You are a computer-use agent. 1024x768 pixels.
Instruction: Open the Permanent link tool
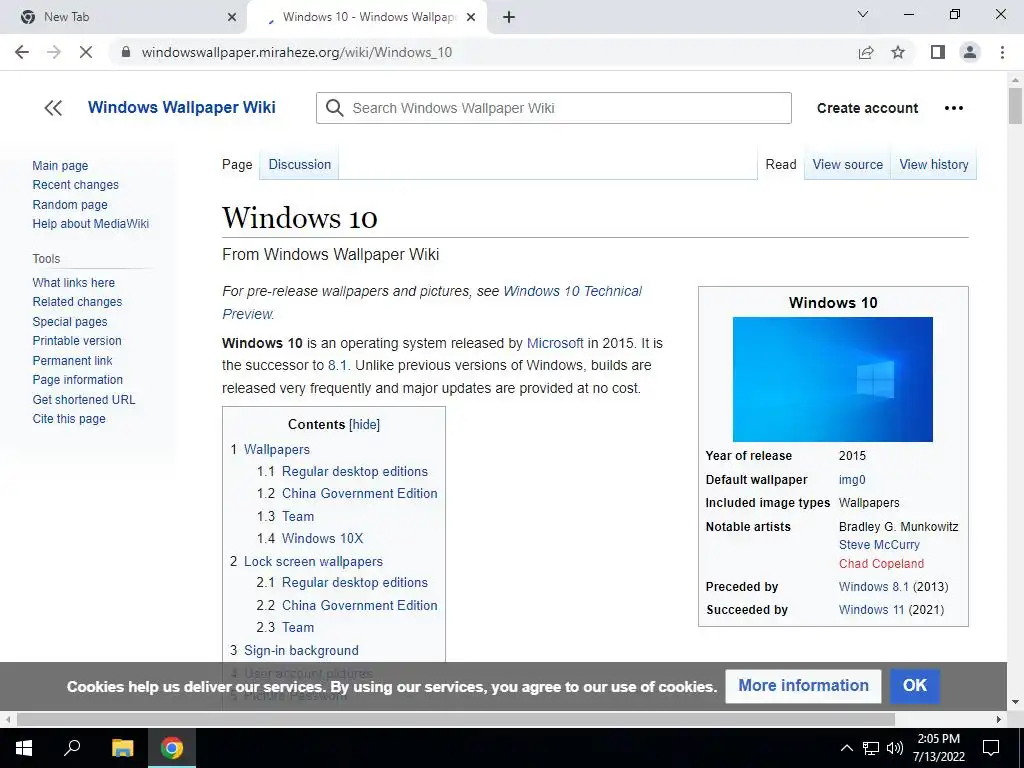click(72, 360)
